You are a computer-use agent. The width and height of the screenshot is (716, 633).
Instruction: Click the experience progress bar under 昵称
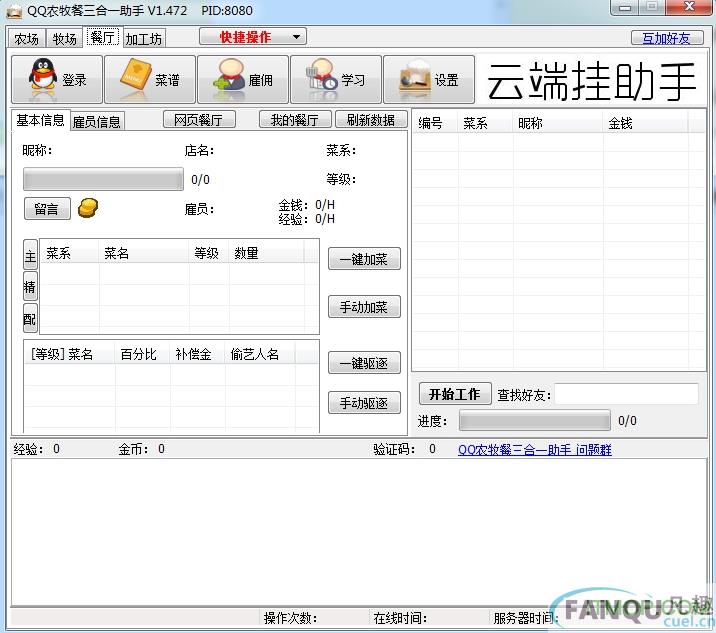coord(103,179)
